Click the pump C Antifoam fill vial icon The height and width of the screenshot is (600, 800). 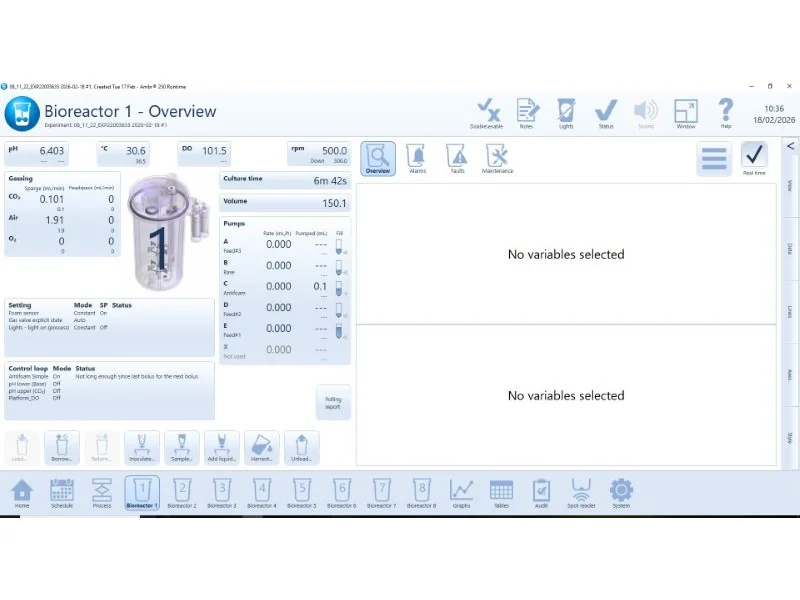pos(339,289)
